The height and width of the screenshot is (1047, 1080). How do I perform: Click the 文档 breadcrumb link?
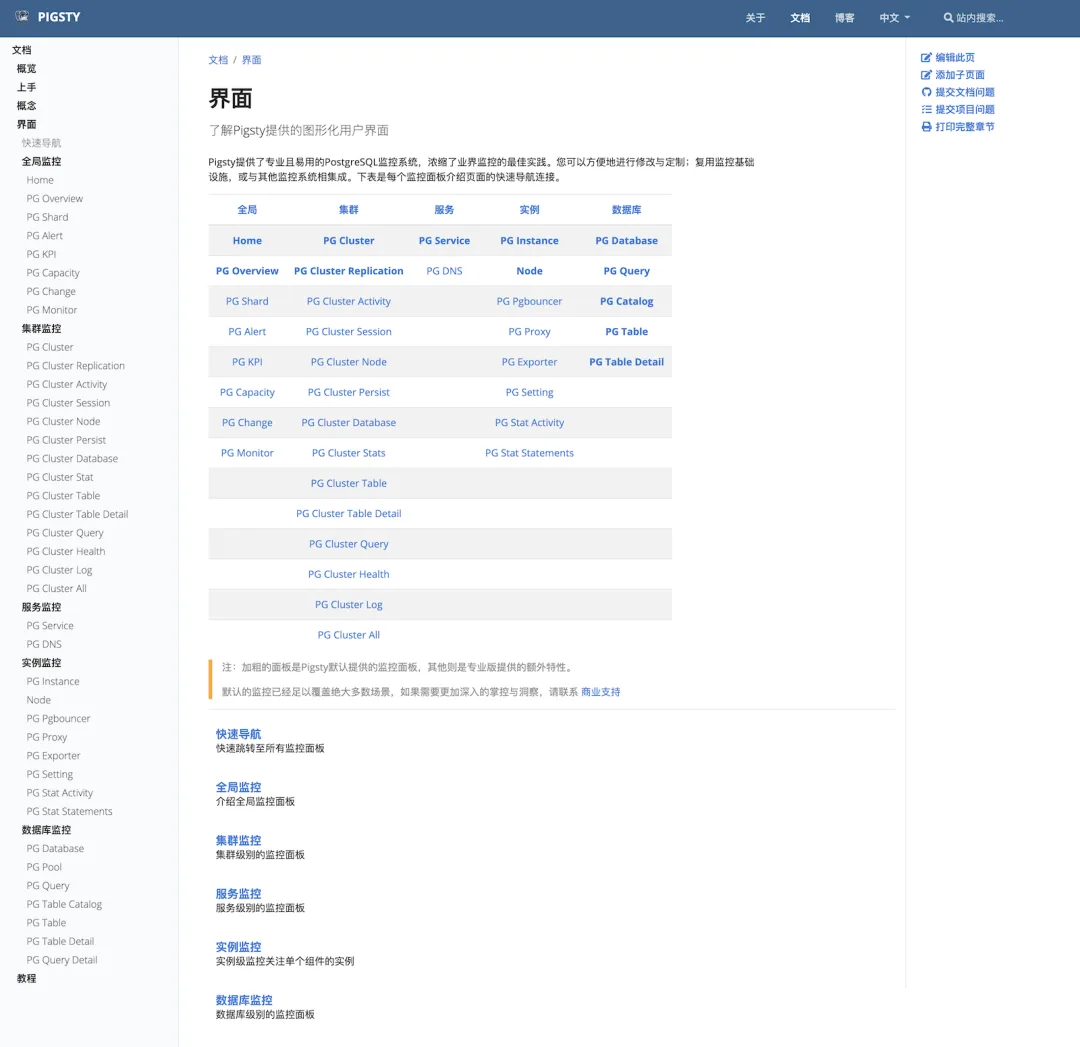[x=218, y=60]
